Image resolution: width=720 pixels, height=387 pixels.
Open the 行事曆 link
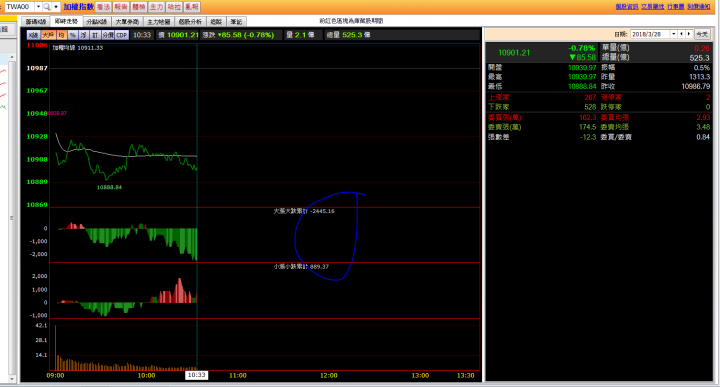[x=675, y=6]
